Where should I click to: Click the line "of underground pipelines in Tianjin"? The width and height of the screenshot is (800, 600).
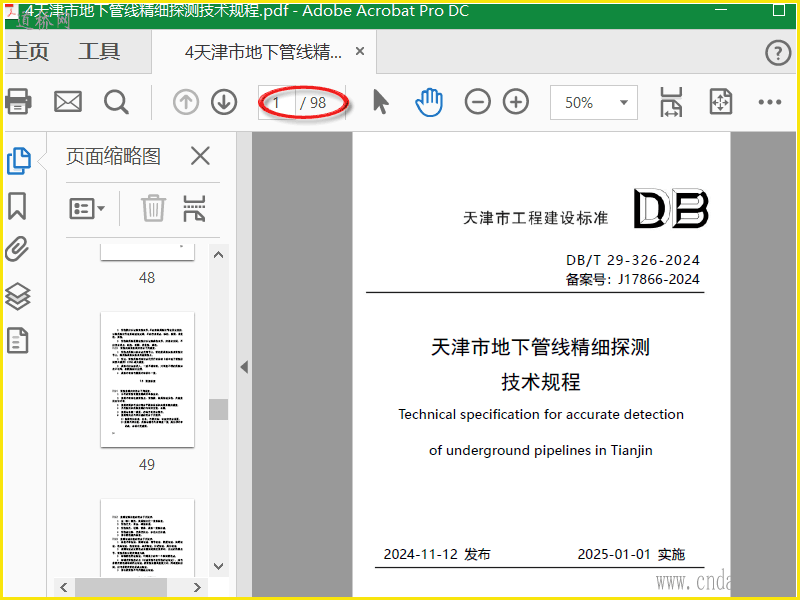[541, 451]
